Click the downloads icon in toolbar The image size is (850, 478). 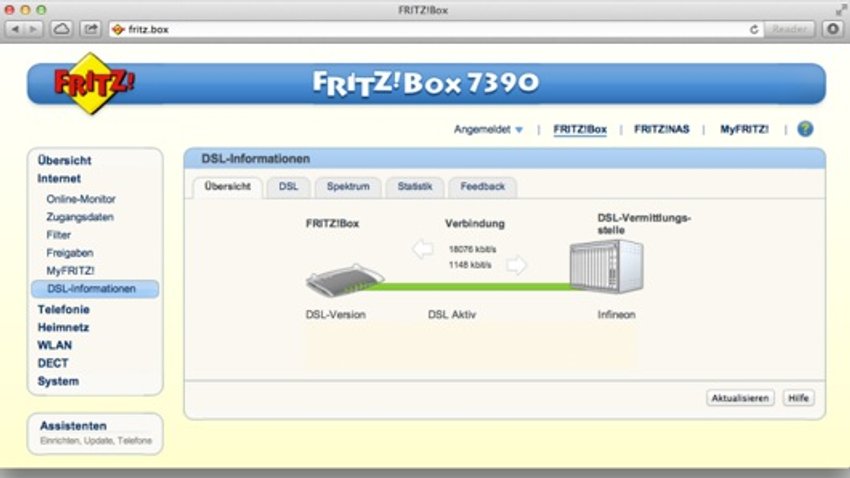click(833, 29)
